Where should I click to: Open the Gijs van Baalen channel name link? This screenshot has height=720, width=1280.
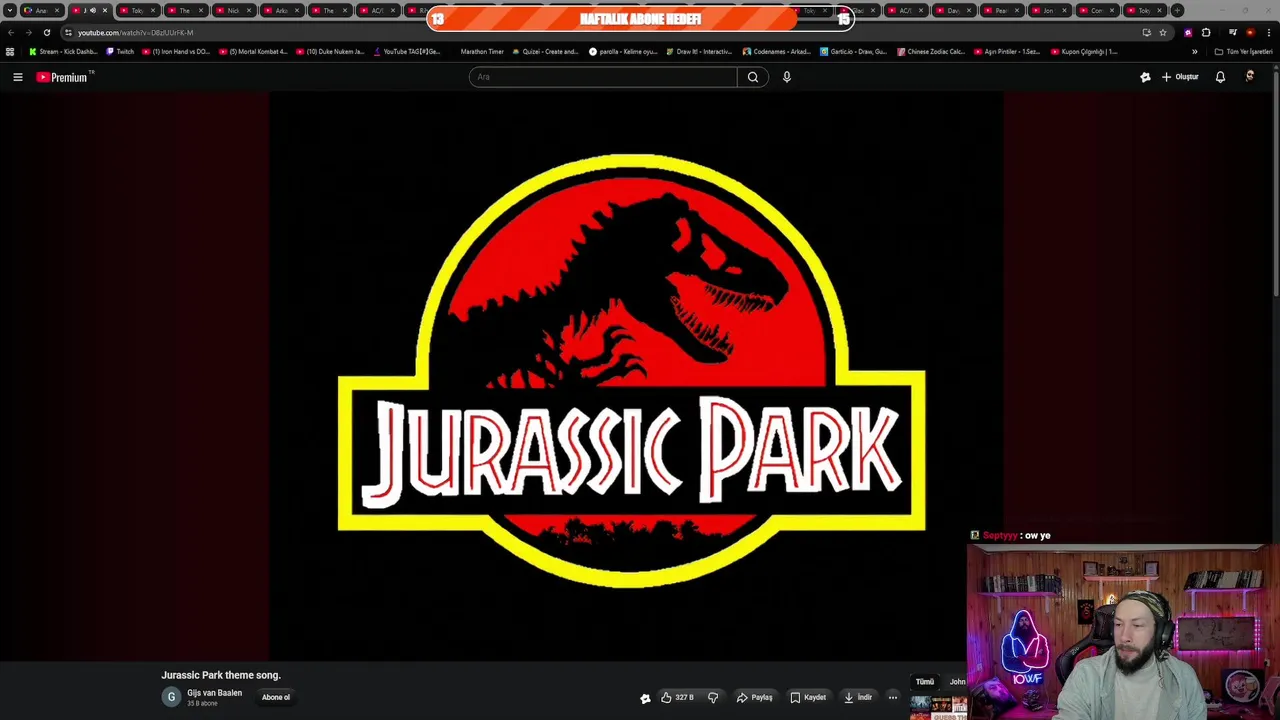(x=214, y=693)
